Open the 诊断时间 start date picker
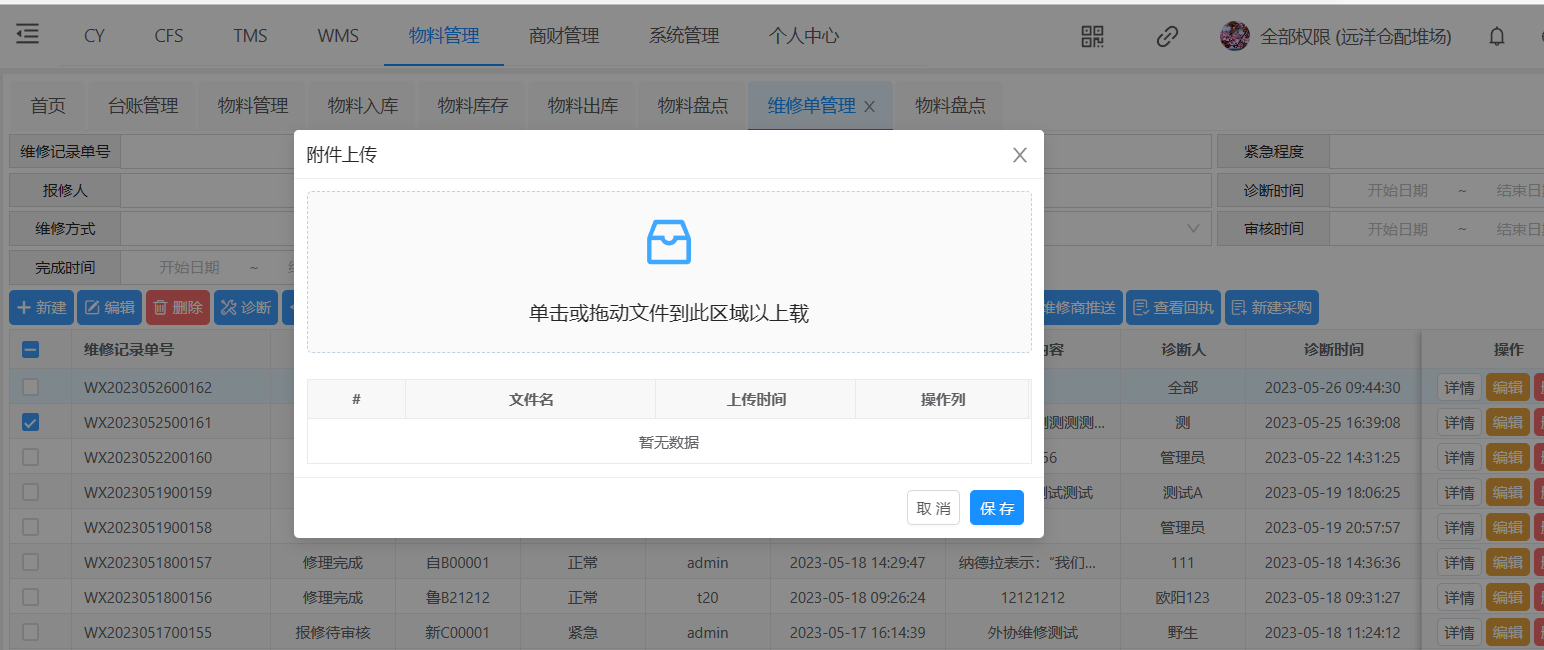 (1397, 191)
